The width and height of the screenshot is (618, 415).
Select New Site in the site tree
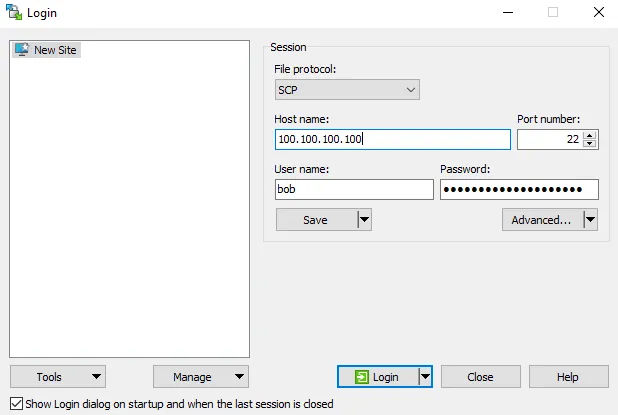(55, 50)
